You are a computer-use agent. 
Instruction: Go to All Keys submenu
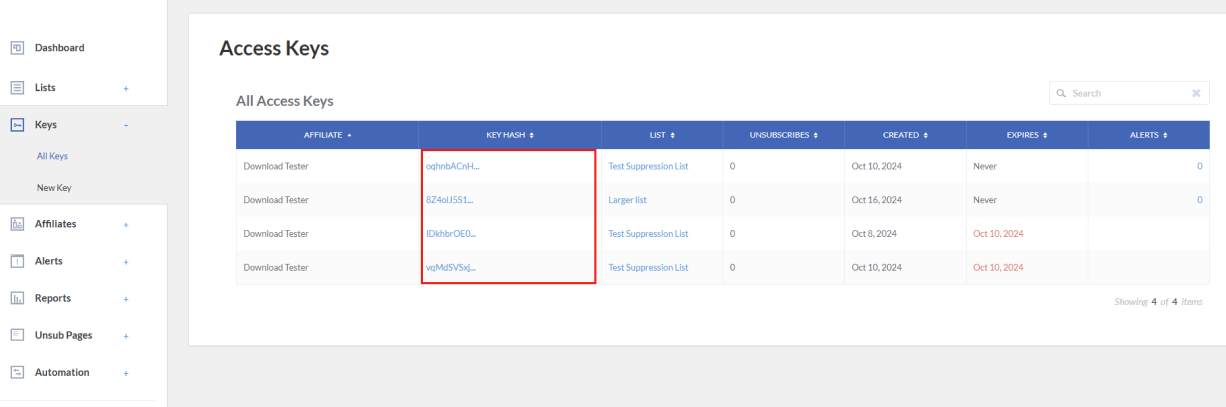[52, 156]
